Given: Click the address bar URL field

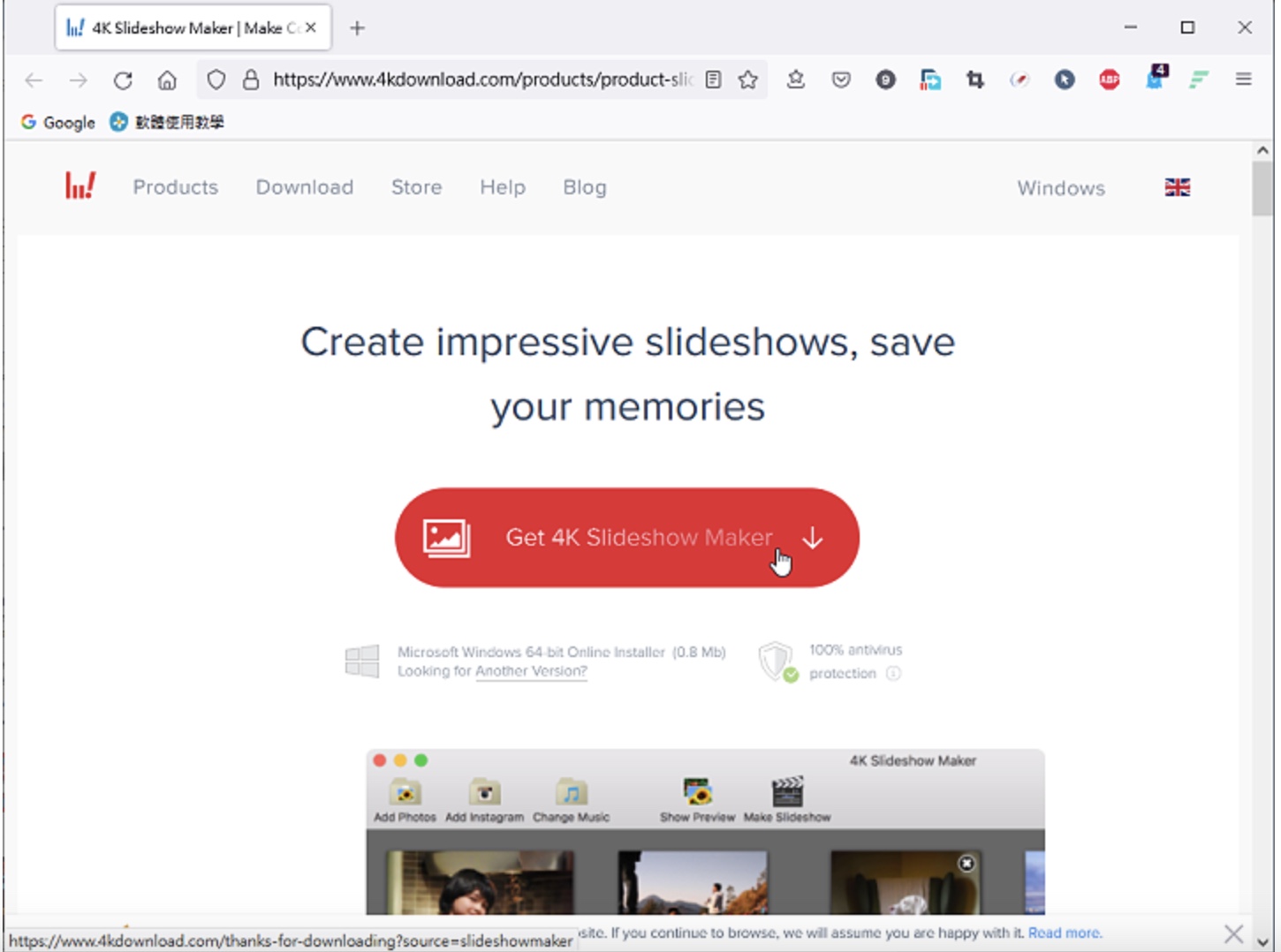Looking at the screenshot, I should [482, 79].
